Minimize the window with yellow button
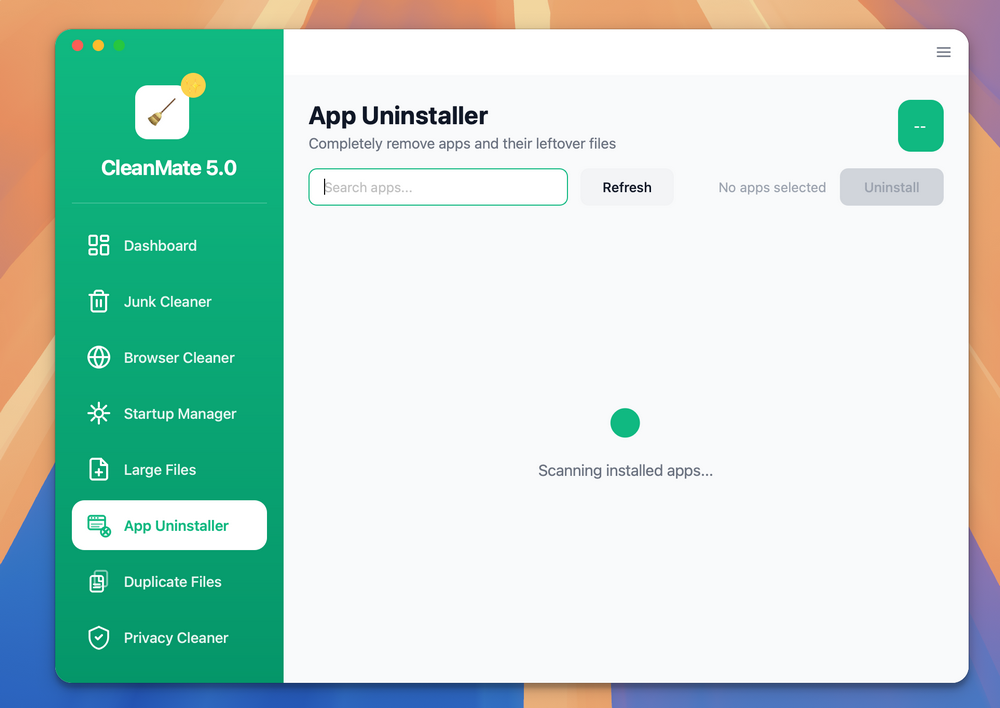Viewport: 1000px width, 708px height. pyautogui.click(x=98, y=45)
